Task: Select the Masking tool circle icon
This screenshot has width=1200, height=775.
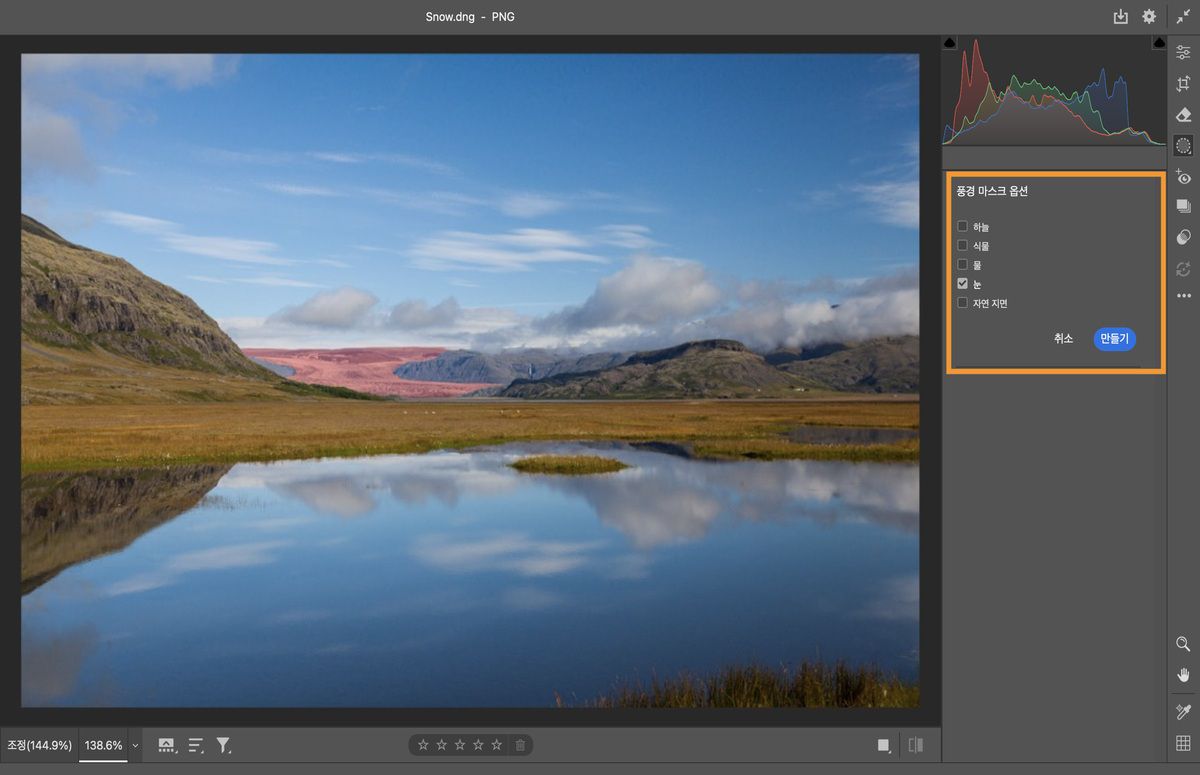Action: (1183, 146)
